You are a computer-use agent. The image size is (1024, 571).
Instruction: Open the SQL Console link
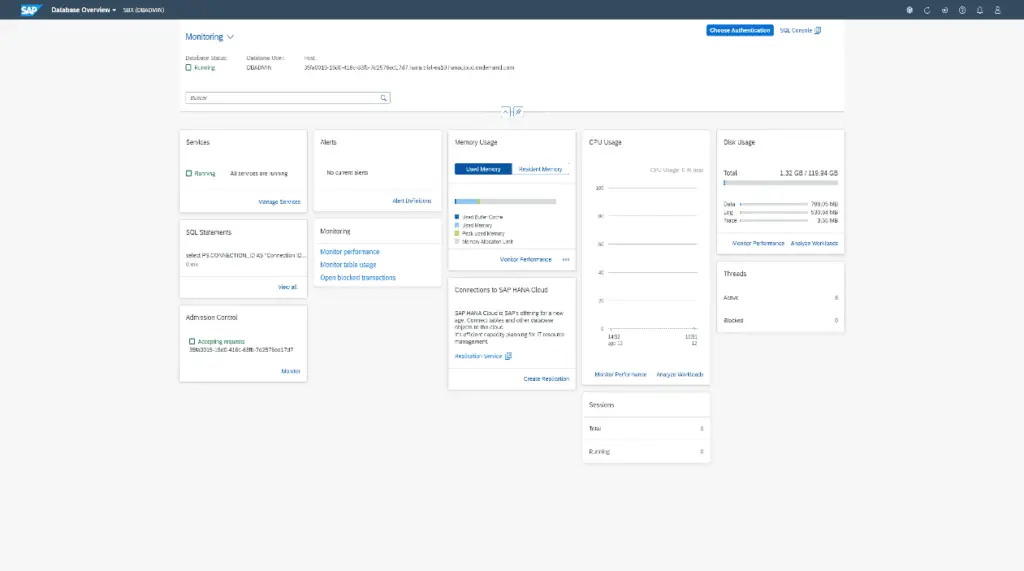coord(799,30)
